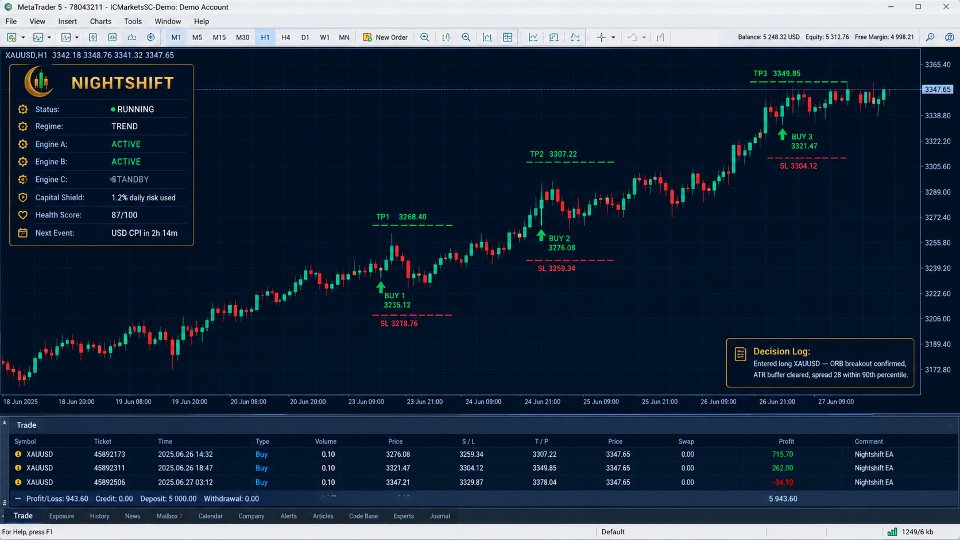Open the Charts menu

click(x=100, y=21)
